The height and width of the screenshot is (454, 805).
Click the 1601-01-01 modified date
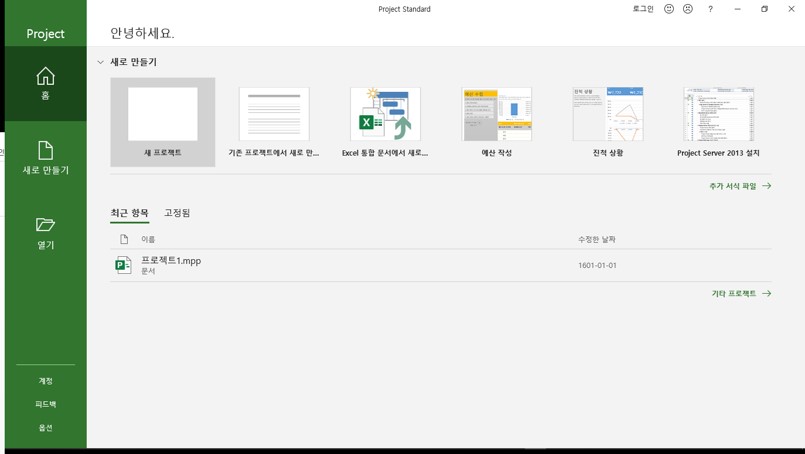pyautogui.click(x=597, y=266)
